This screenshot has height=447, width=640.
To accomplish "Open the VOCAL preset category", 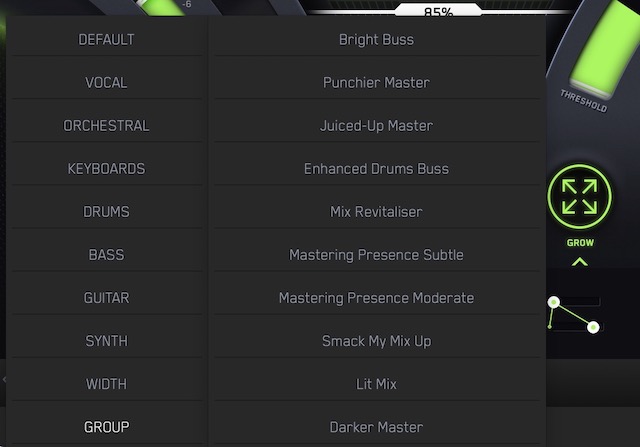I will click(106, 82).
